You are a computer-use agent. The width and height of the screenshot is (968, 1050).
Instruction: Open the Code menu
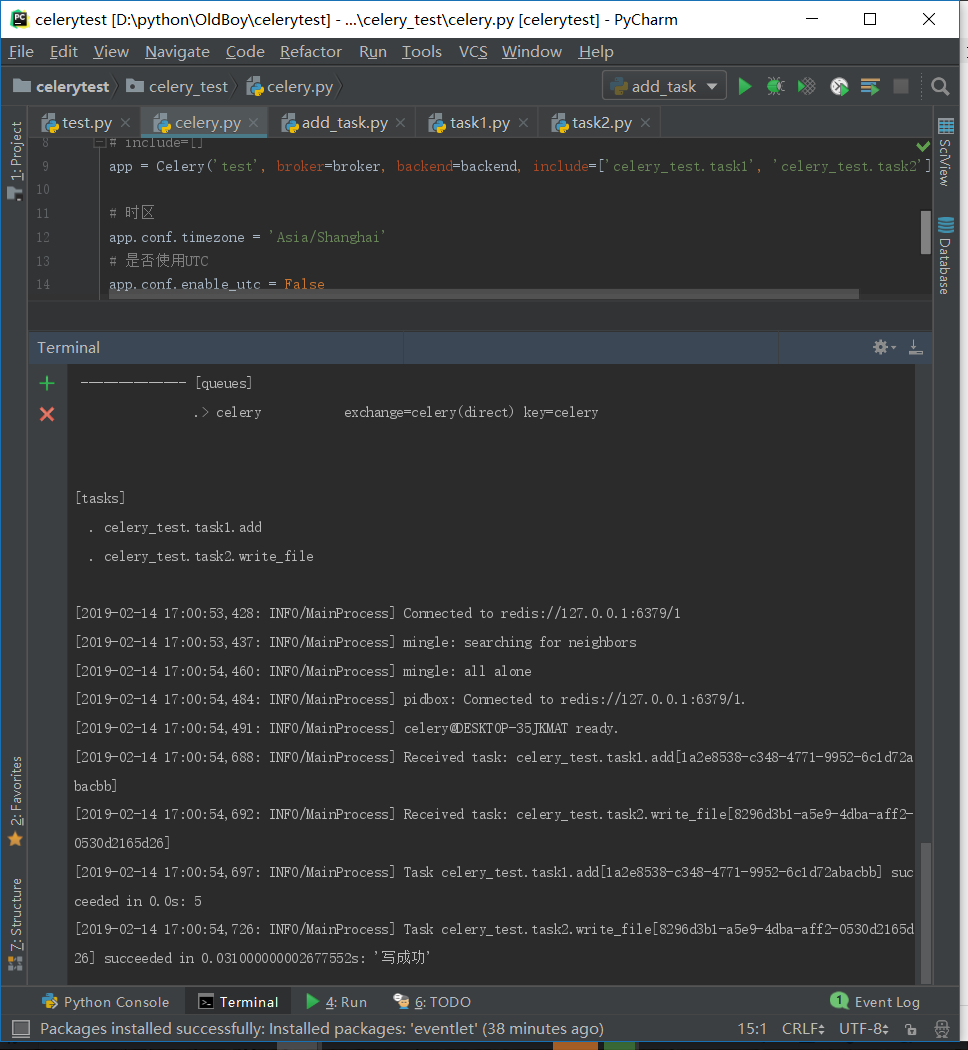245,52
